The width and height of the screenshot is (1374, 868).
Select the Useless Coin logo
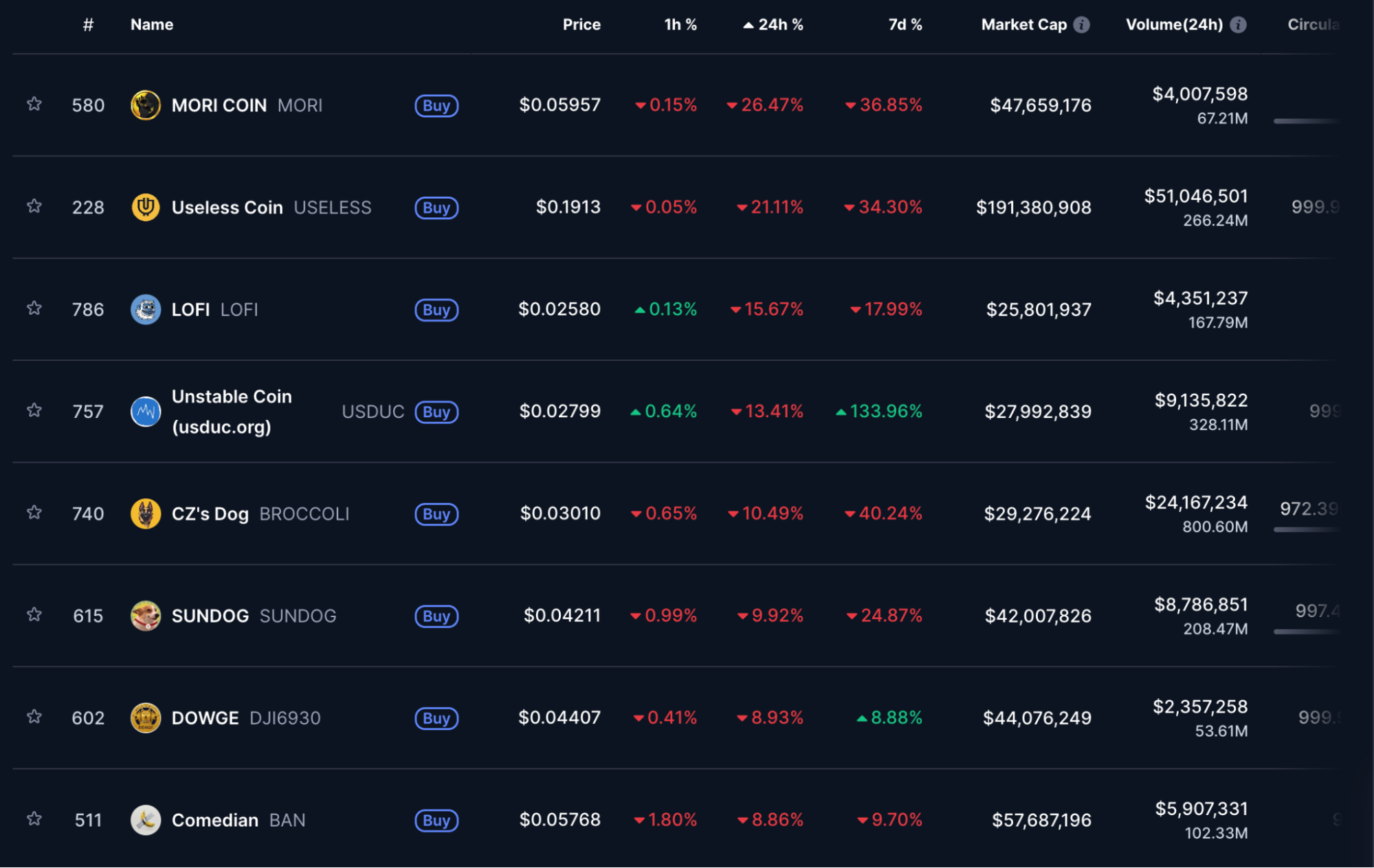145,207
